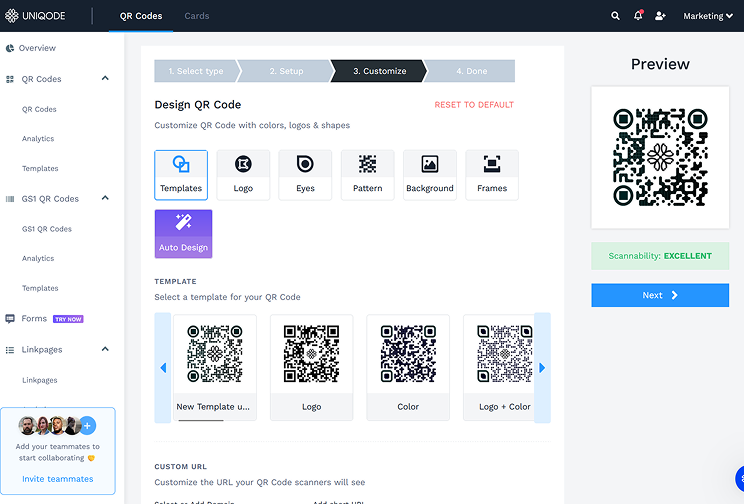Image resolution: width=744 pixels, height=504 pixels.
Task: Click the blue Next button
Action: point(660,295)
